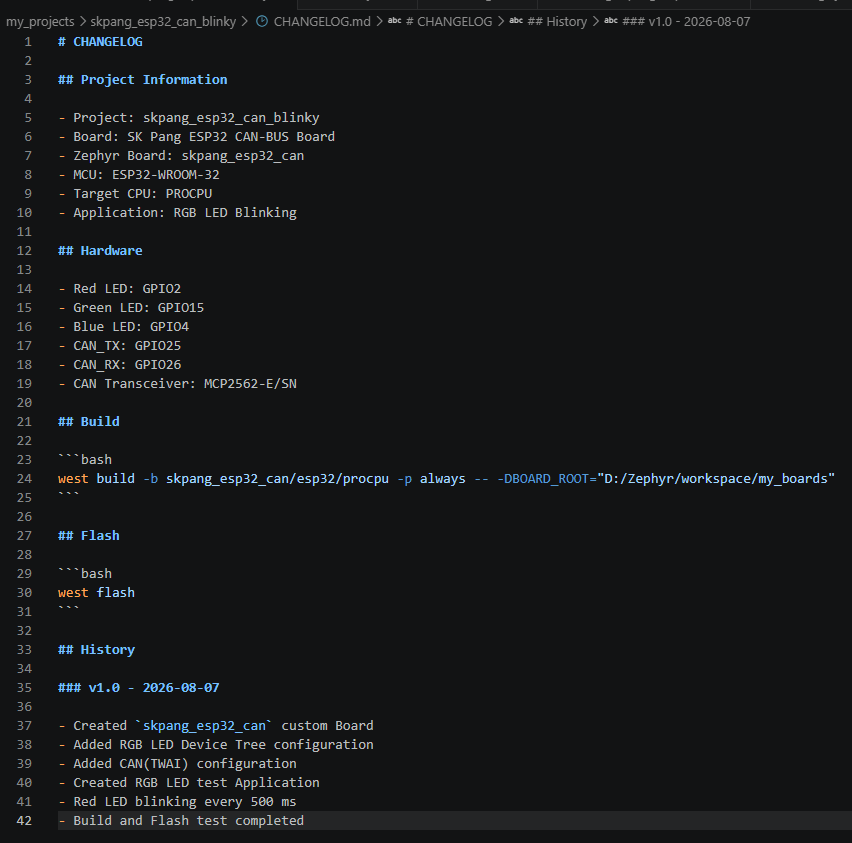Click the 'west flash' command line
This screenshot has width=852, height=843.
coord(97,593)
